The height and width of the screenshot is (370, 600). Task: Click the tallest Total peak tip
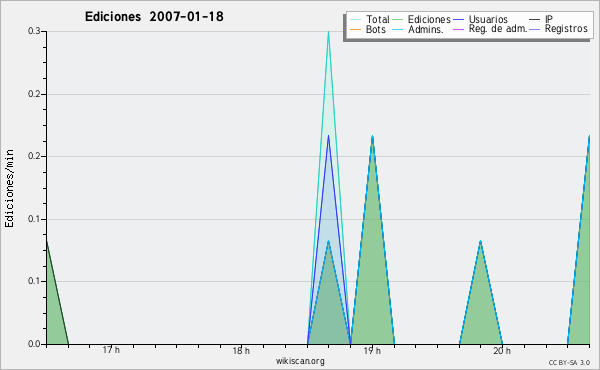(x=328, y=32)
